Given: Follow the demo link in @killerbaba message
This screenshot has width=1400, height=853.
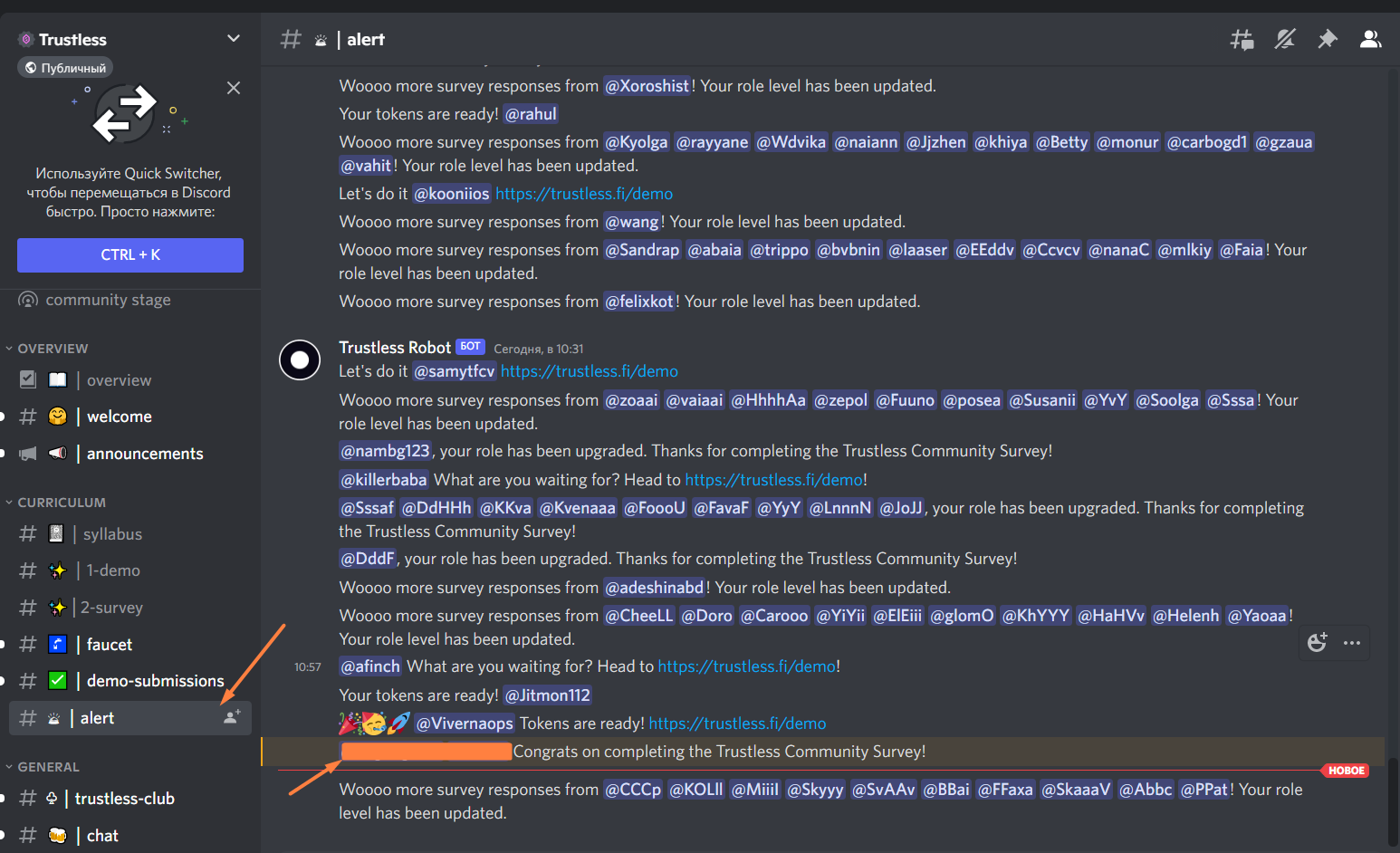Looking at the screenshot, I should click(x=774, y=480).
